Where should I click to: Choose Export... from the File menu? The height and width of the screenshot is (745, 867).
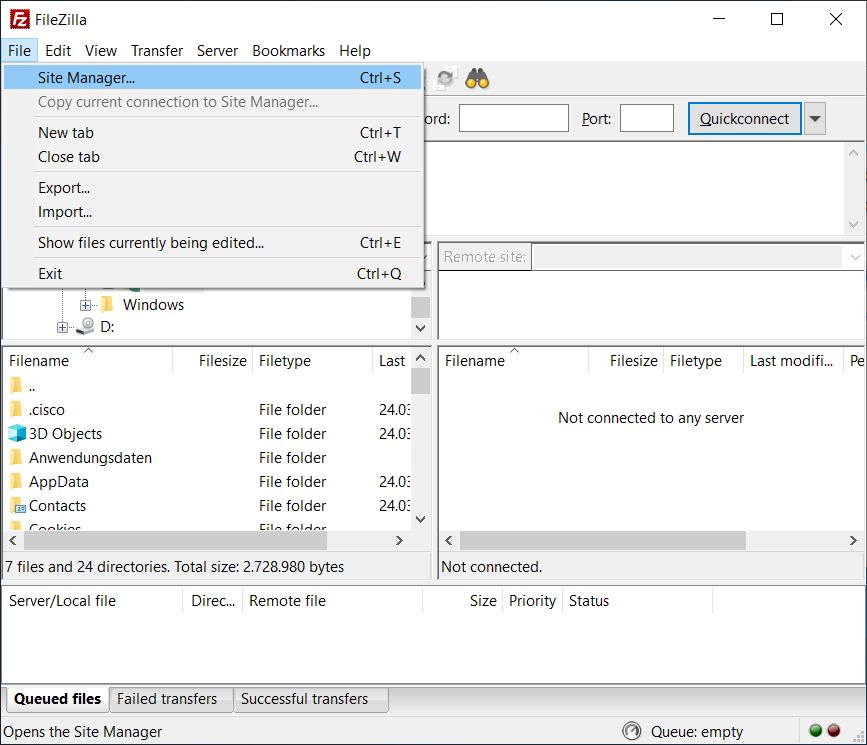click(213, 188)
